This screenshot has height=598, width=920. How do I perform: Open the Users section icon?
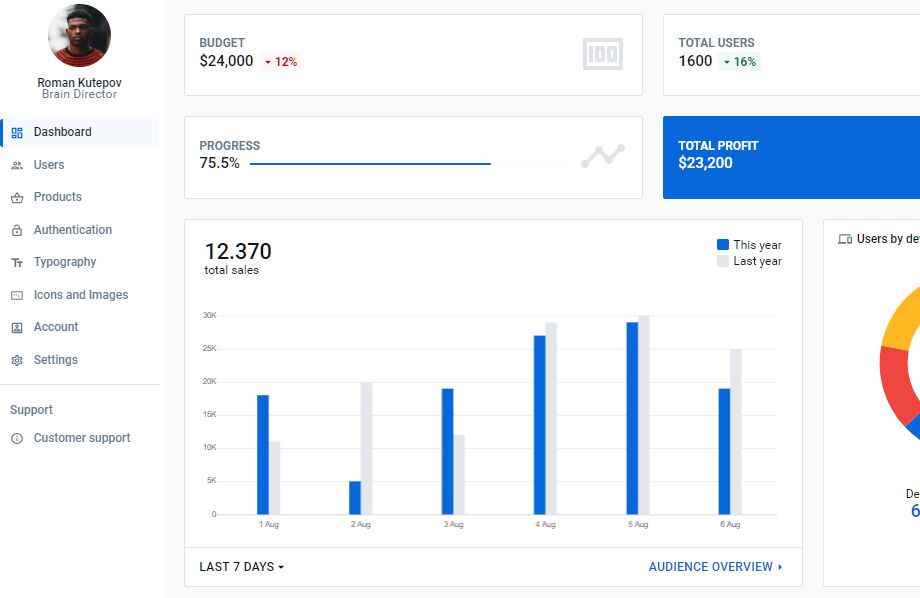pos(17,164)
